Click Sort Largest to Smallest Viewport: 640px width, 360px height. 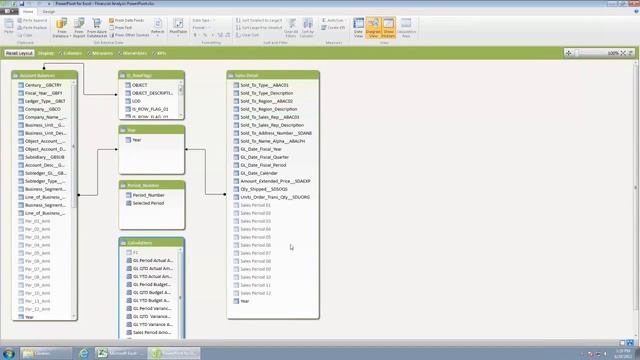pos(259,28)
